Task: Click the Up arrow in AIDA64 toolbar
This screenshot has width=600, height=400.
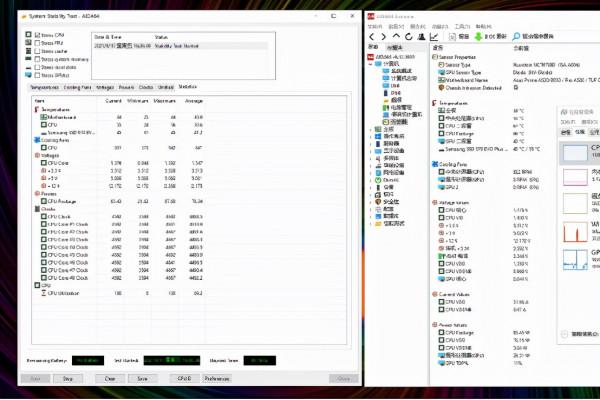Action: pyautogui.click(x=396, y=36)
